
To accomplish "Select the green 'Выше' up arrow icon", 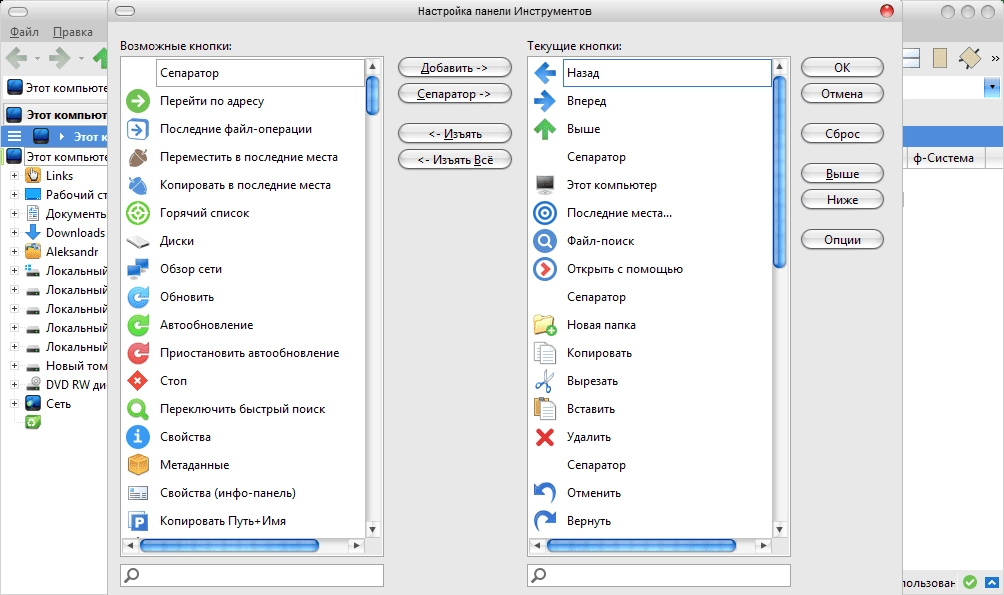I will point(545,129).
